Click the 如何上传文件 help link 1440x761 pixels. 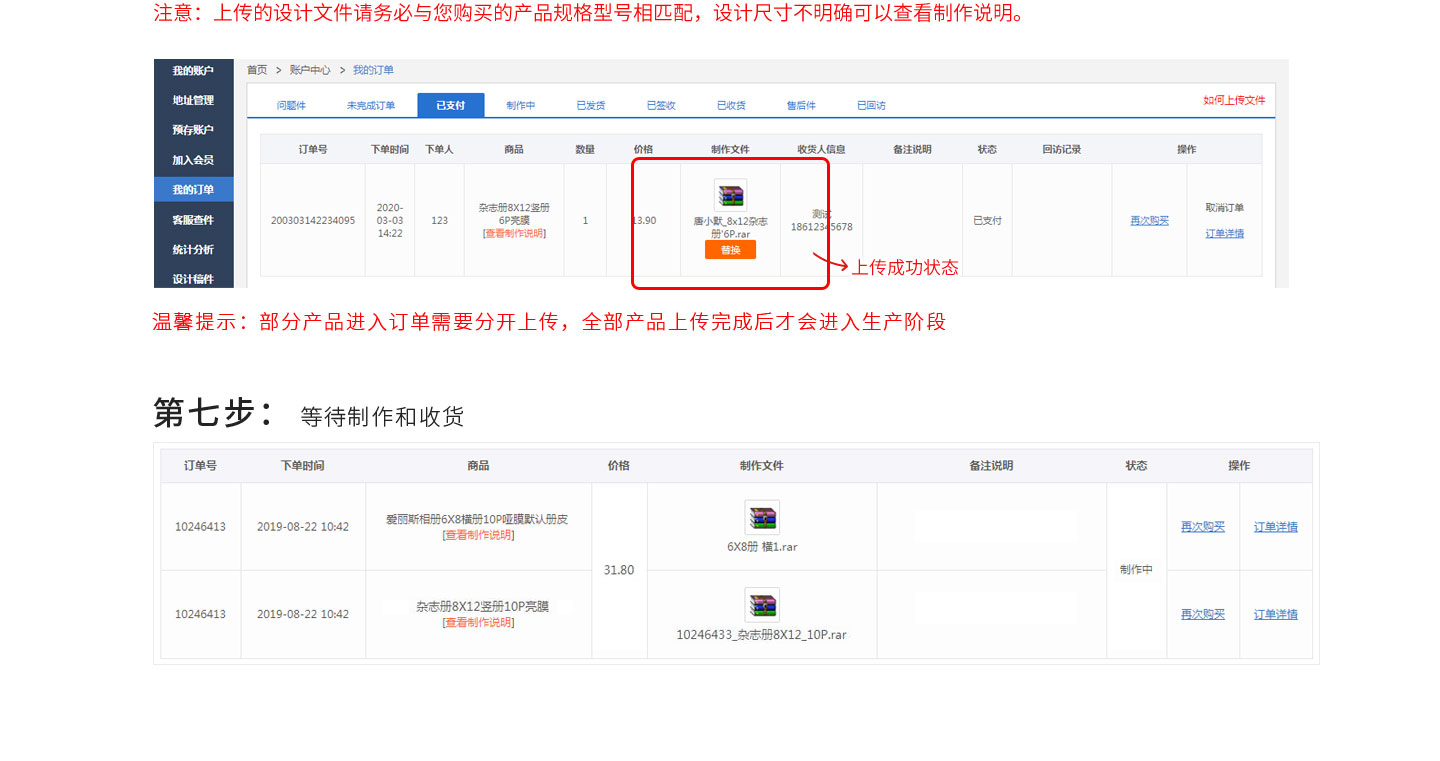[x=1234, y=100]
